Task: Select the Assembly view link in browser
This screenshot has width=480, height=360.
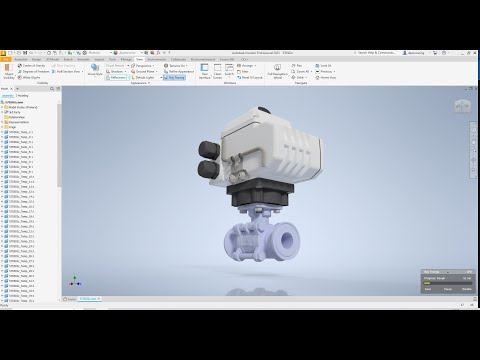Action: point(8,96)
